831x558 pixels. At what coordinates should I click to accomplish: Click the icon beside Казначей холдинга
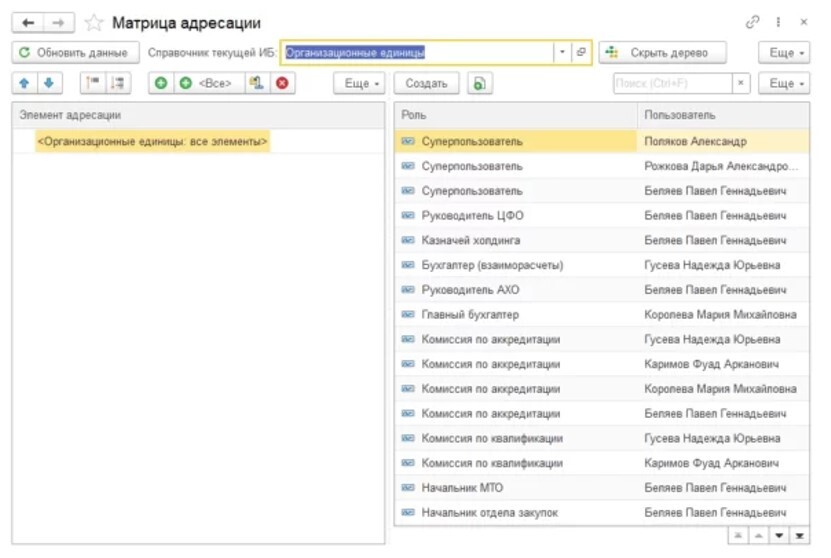click(408, 240)
